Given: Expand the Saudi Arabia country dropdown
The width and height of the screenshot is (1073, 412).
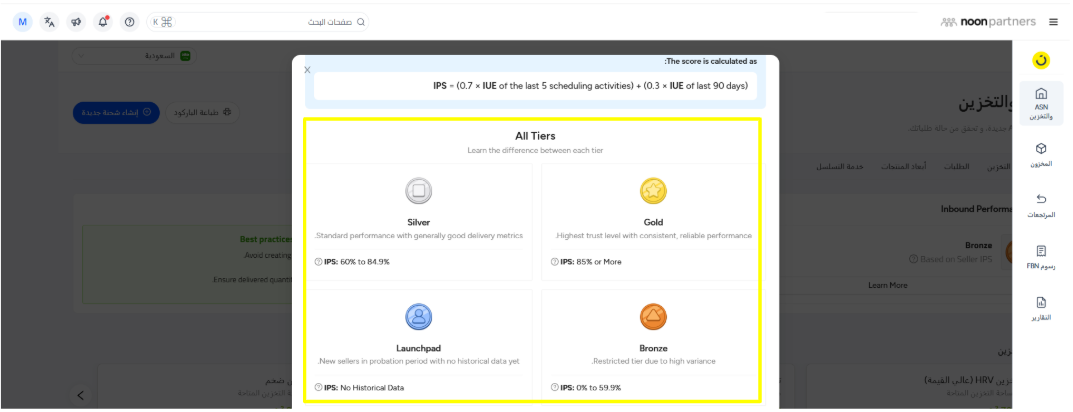Looking at the screenshot, I should 135,56.
